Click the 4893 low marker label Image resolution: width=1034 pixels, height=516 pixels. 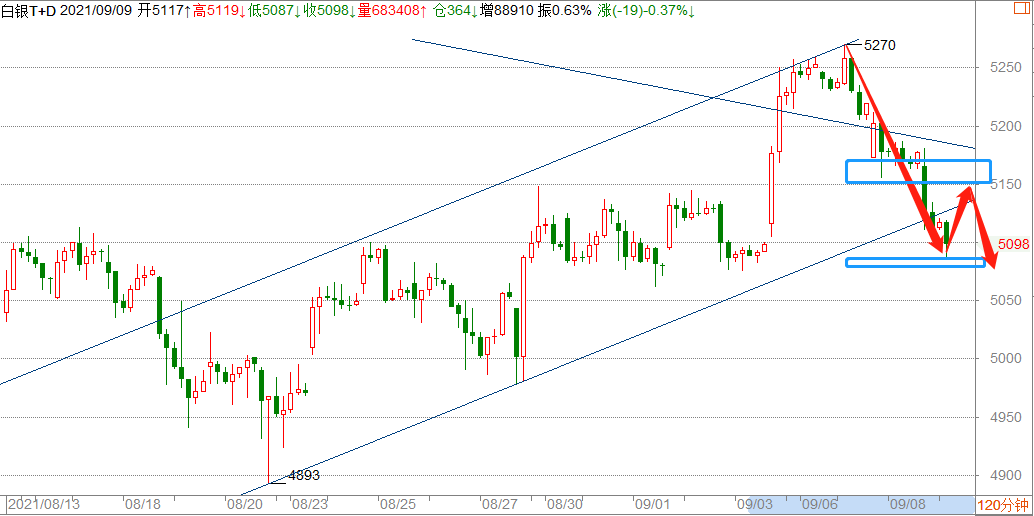304,475
